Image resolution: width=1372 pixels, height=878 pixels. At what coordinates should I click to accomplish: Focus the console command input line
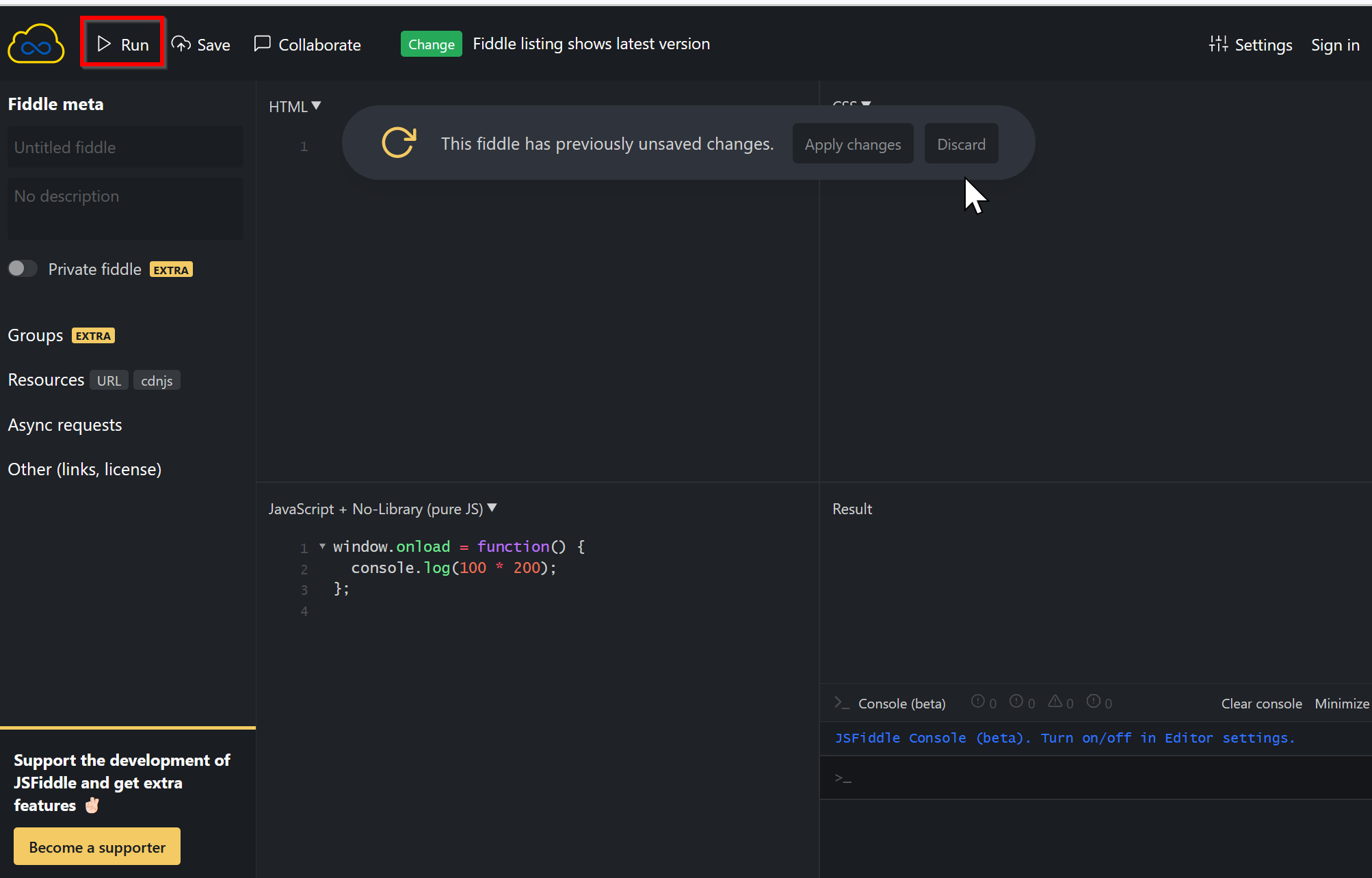coord(1096,777)
